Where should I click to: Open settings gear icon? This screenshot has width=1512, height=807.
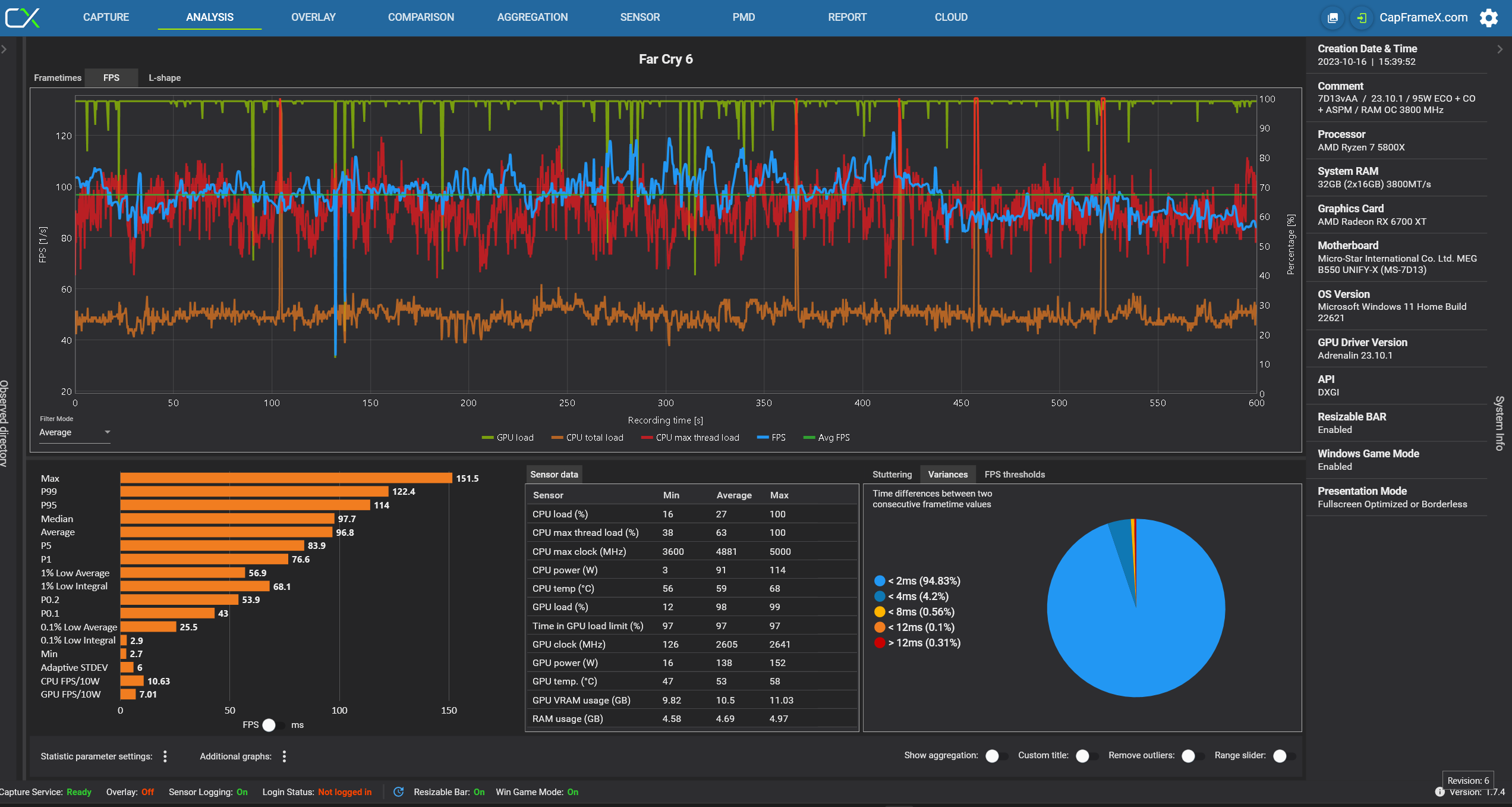click(1488, 18)
